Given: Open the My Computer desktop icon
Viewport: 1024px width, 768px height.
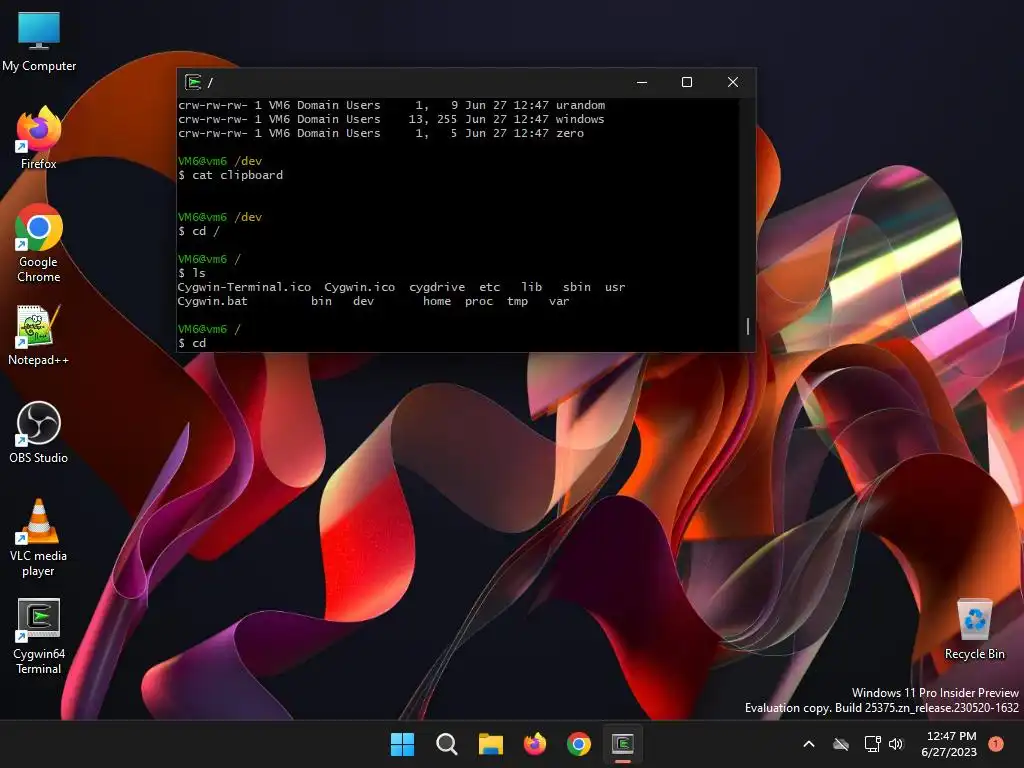Looking at the screenshot, I should pyautogui.click(x=39, y=41).
